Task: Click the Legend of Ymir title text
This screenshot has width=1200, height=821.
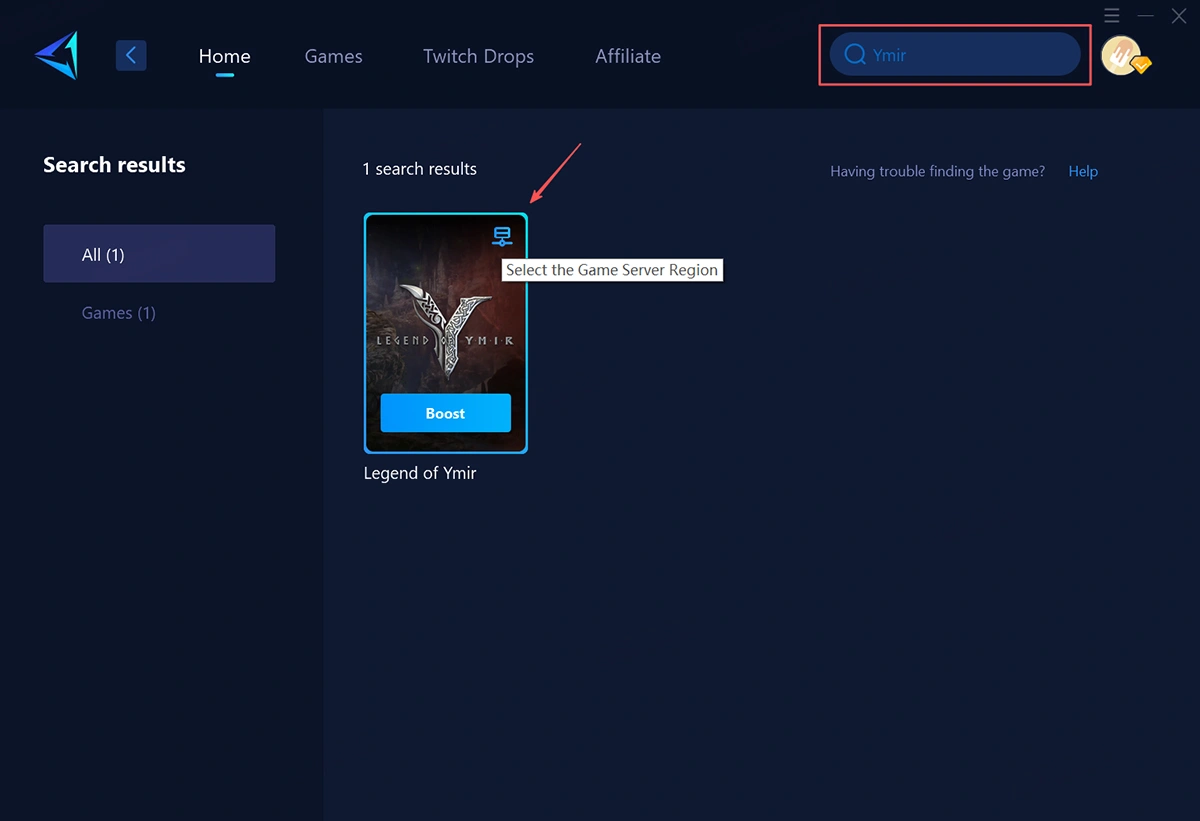Action: pyautogui.click(x=420, y=473)
